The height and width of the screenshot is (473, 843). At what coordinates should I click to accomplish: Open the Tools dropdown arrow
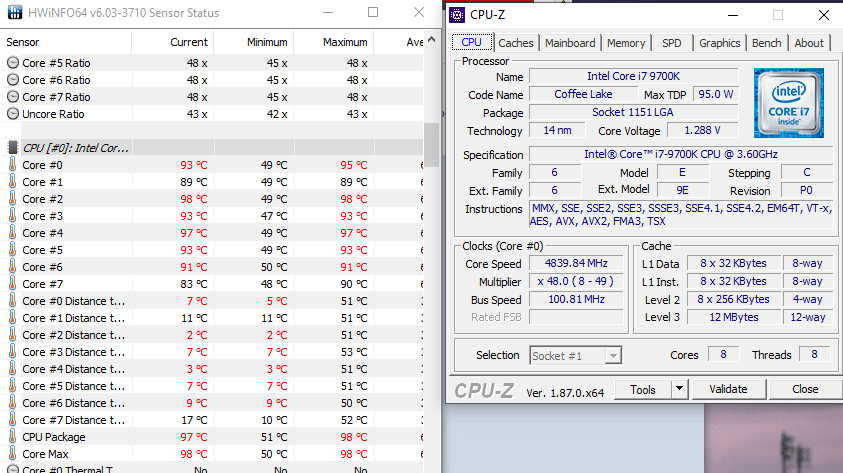pyautogui.click(x=680, y=389)
